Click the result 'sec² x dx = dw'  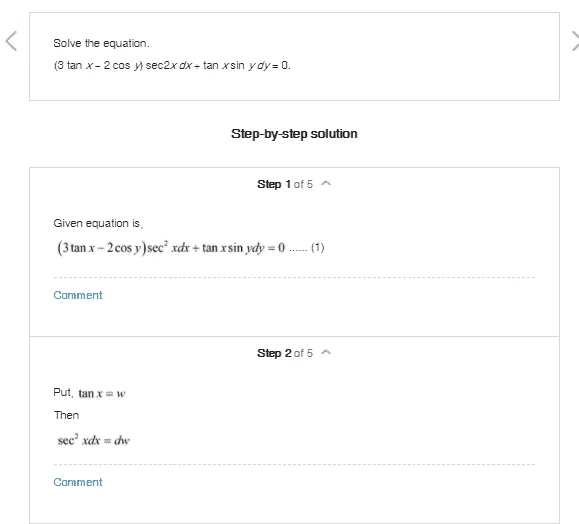pos(93,440)
